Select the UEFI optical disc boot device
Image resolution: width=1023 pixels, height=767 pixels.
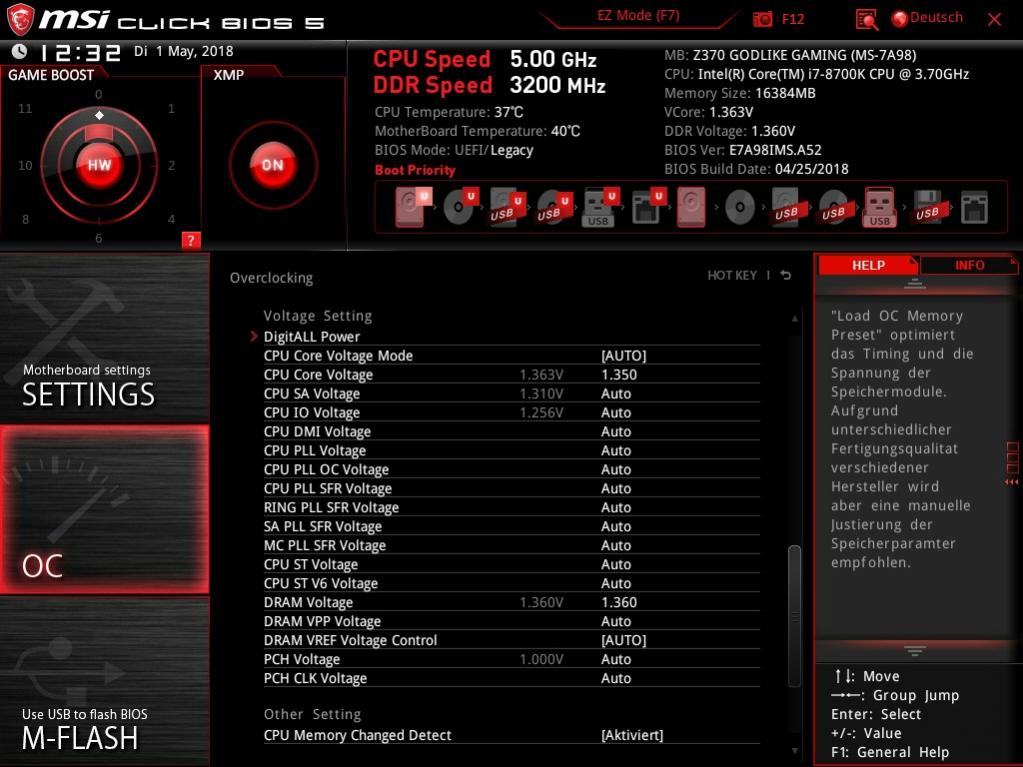coord(461,207)
